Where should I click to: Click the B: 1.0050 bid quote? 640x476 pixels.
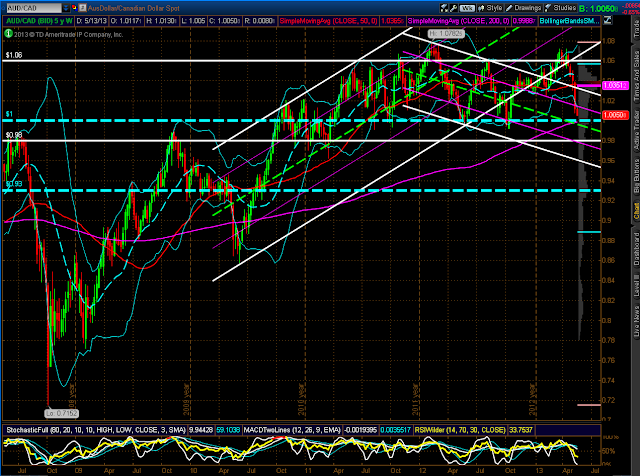point(597,8)
